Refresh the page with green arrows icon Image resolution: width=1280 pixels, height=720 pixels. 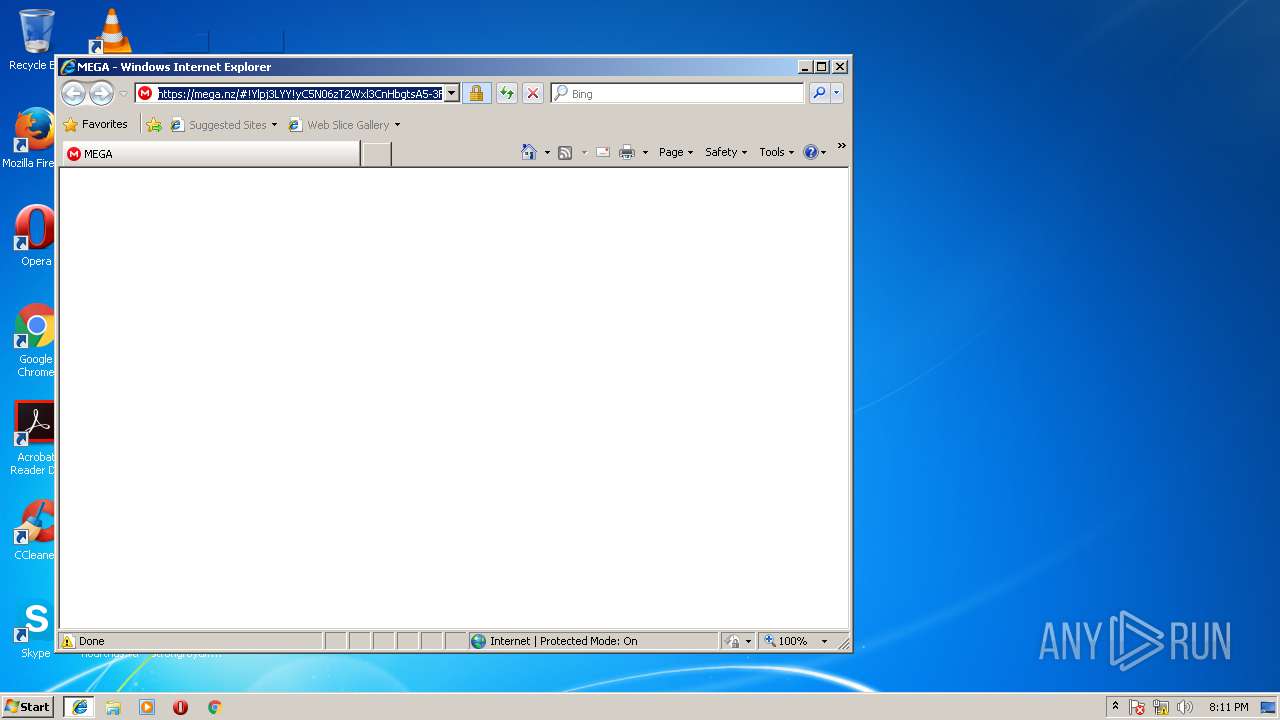pos(507,93)
